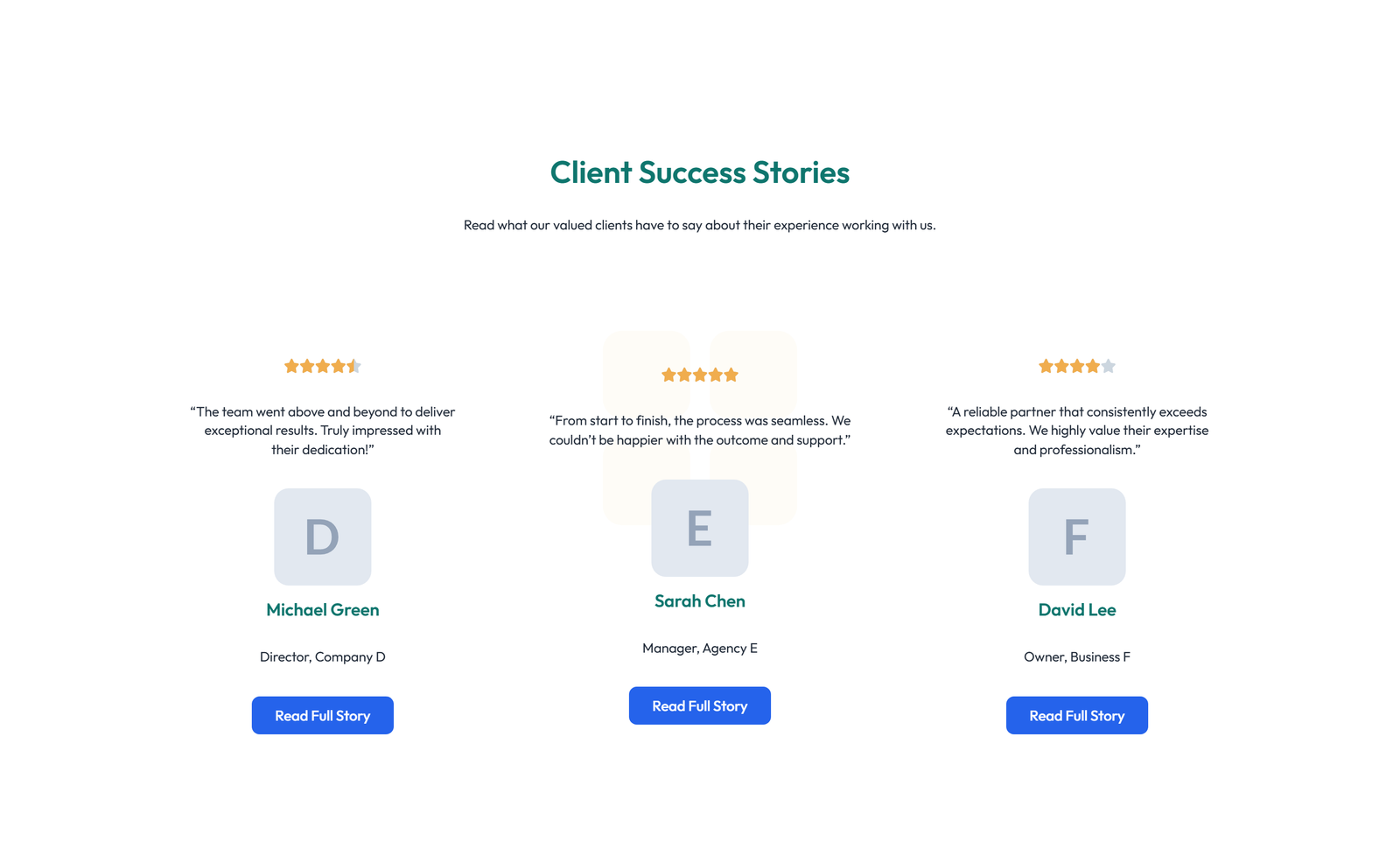The width and height of the screenshot is (1400, 856).
Task: Click the fourth star under Michael Green's testimonial
Action: click(x=339, y=366)
